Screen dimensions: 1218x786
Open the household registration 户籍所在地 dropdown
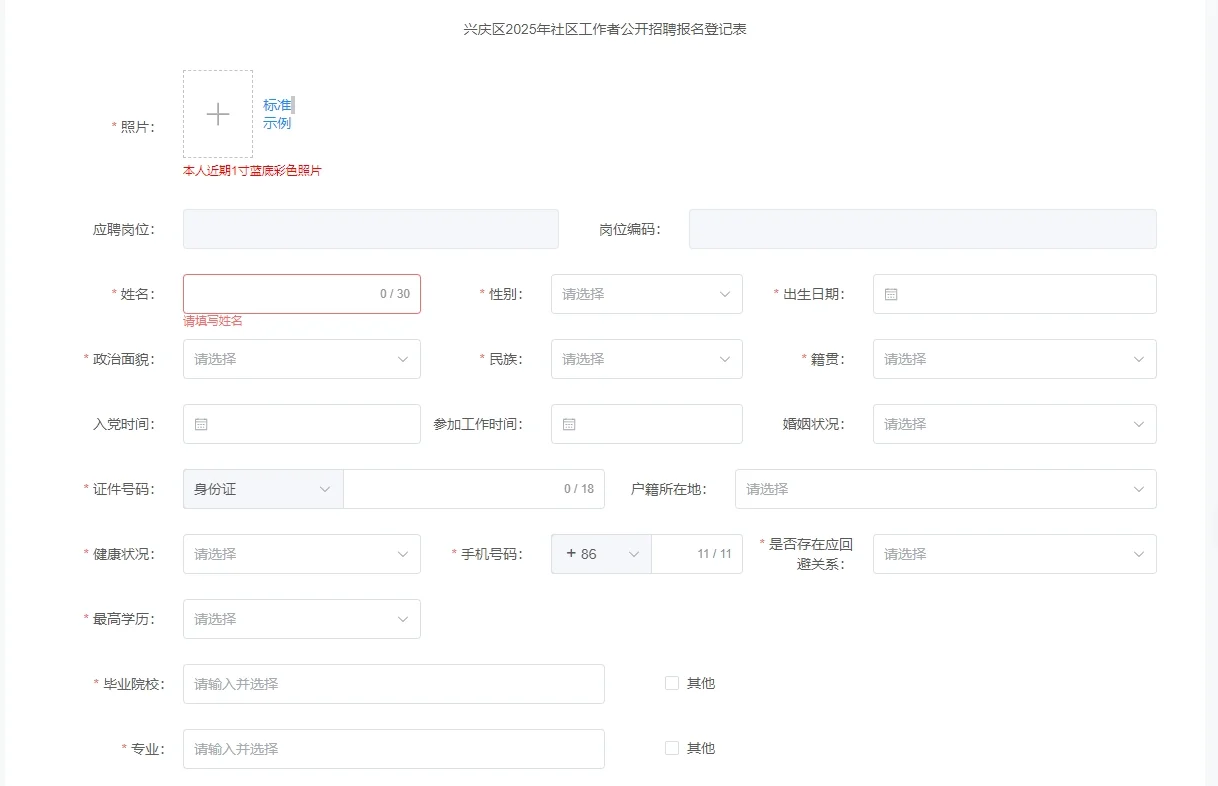tap(945, 489)
